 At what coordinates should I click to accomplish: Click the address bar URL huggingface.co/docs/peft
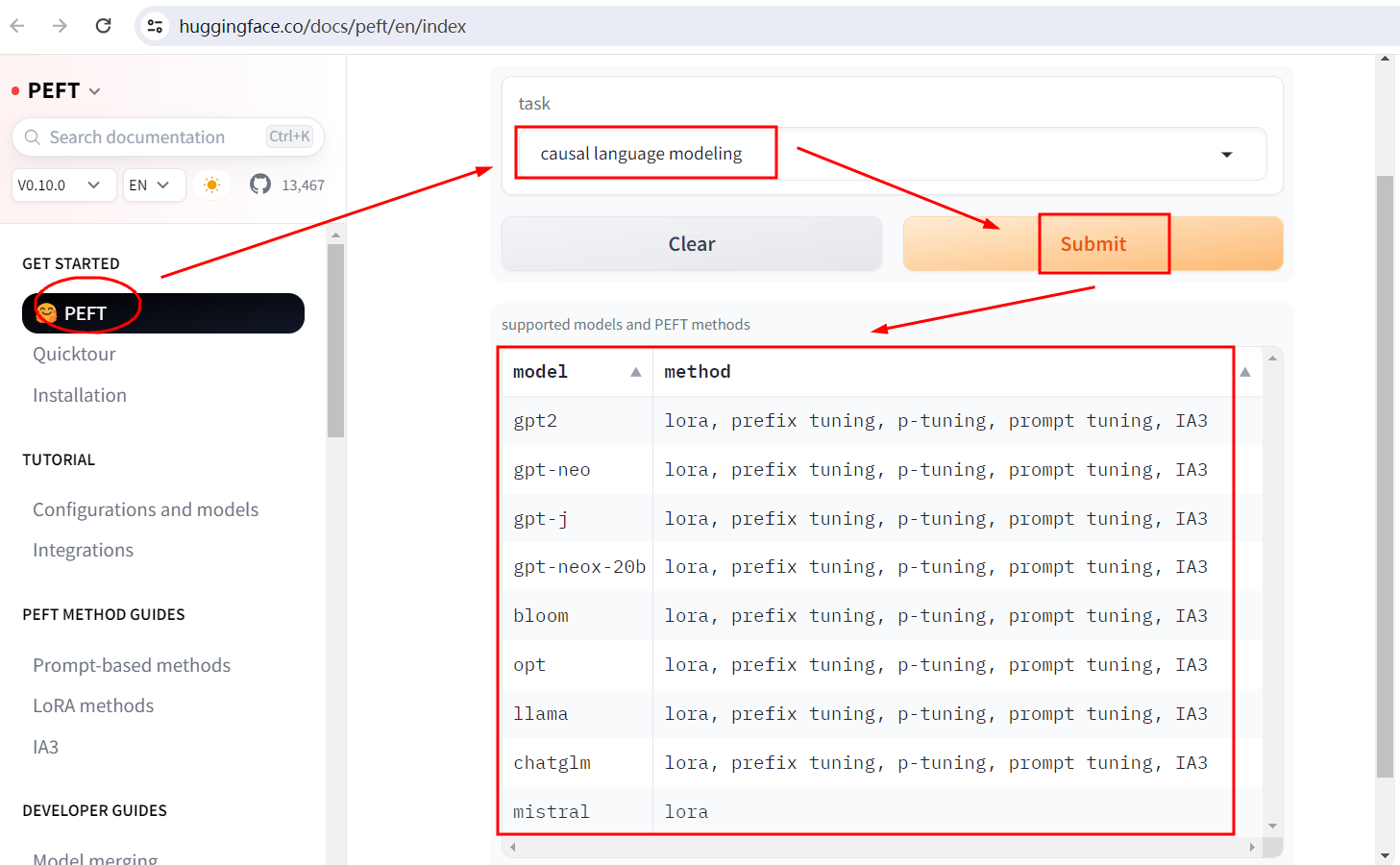(x=322, y=27)
